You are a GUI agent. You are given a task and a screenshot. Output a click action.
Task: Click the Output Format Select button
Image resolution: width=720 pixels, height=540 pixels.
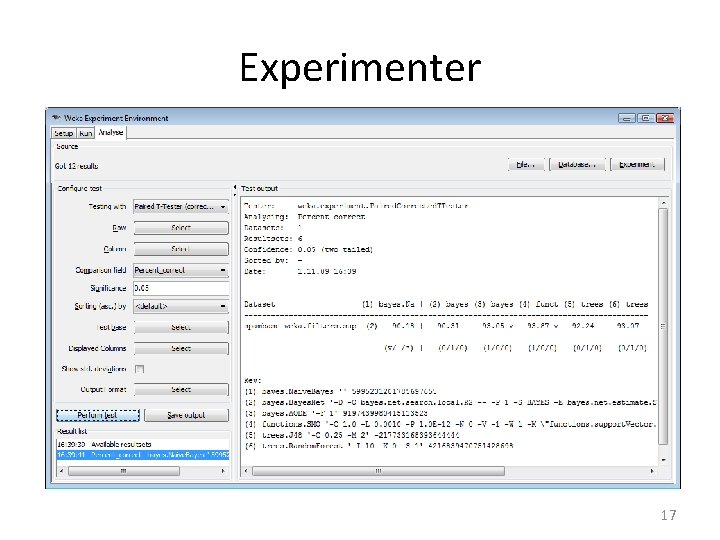coord(181,389)
